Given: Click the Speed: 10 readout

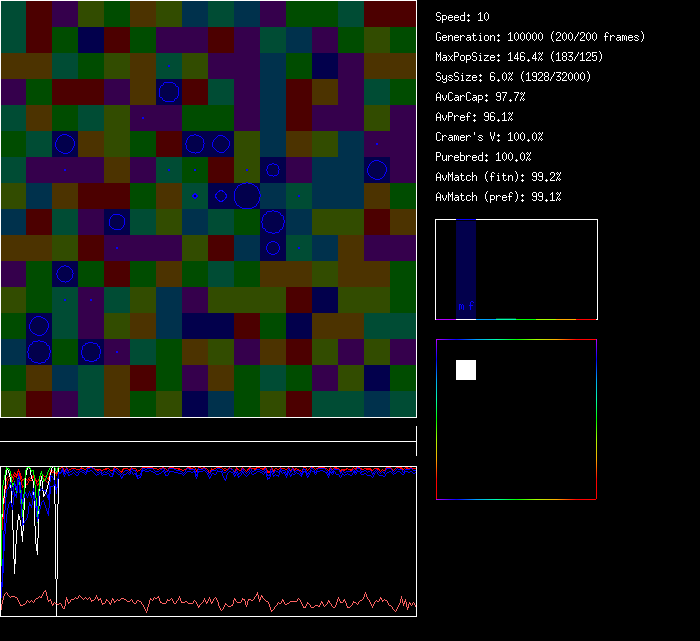Looking at the screenshot, I should coord(463,17).
